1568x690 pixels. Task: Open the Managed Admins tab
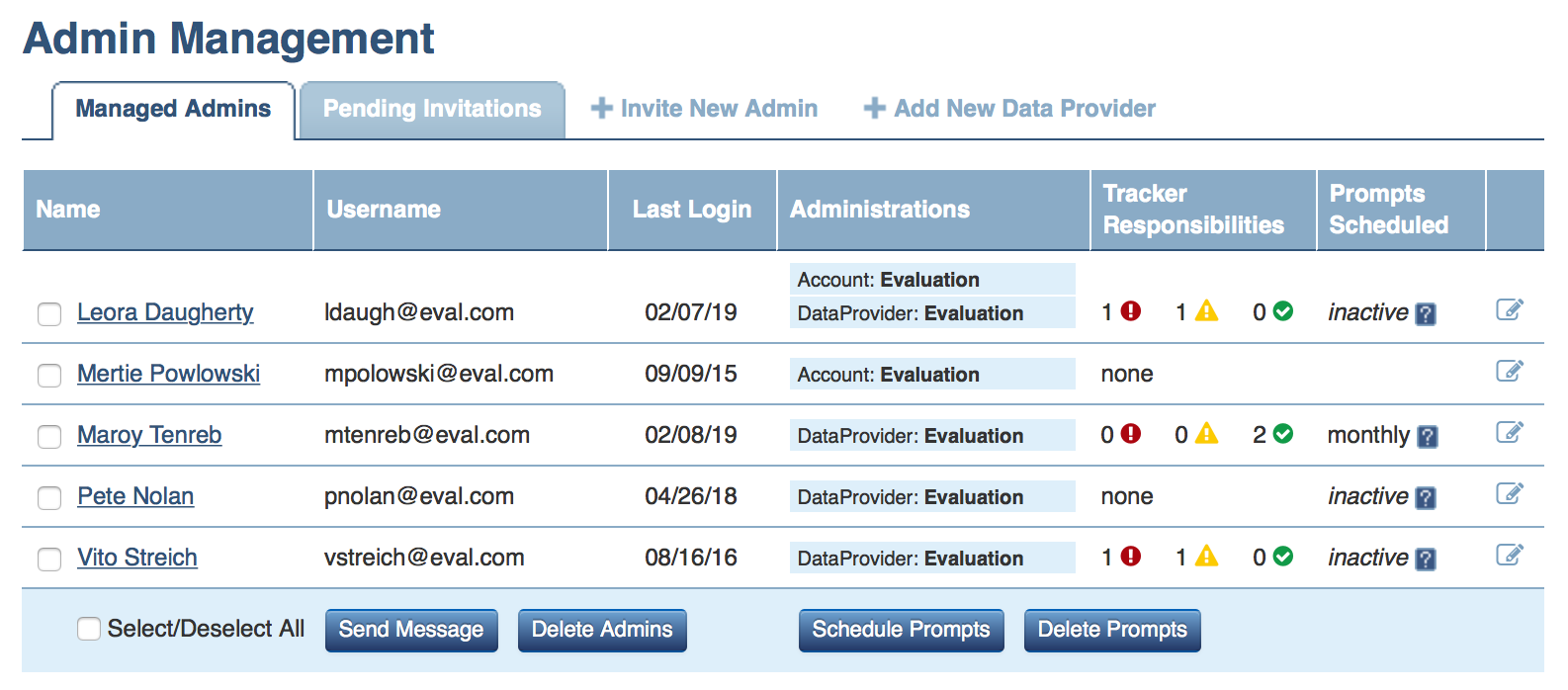(173, 109)
